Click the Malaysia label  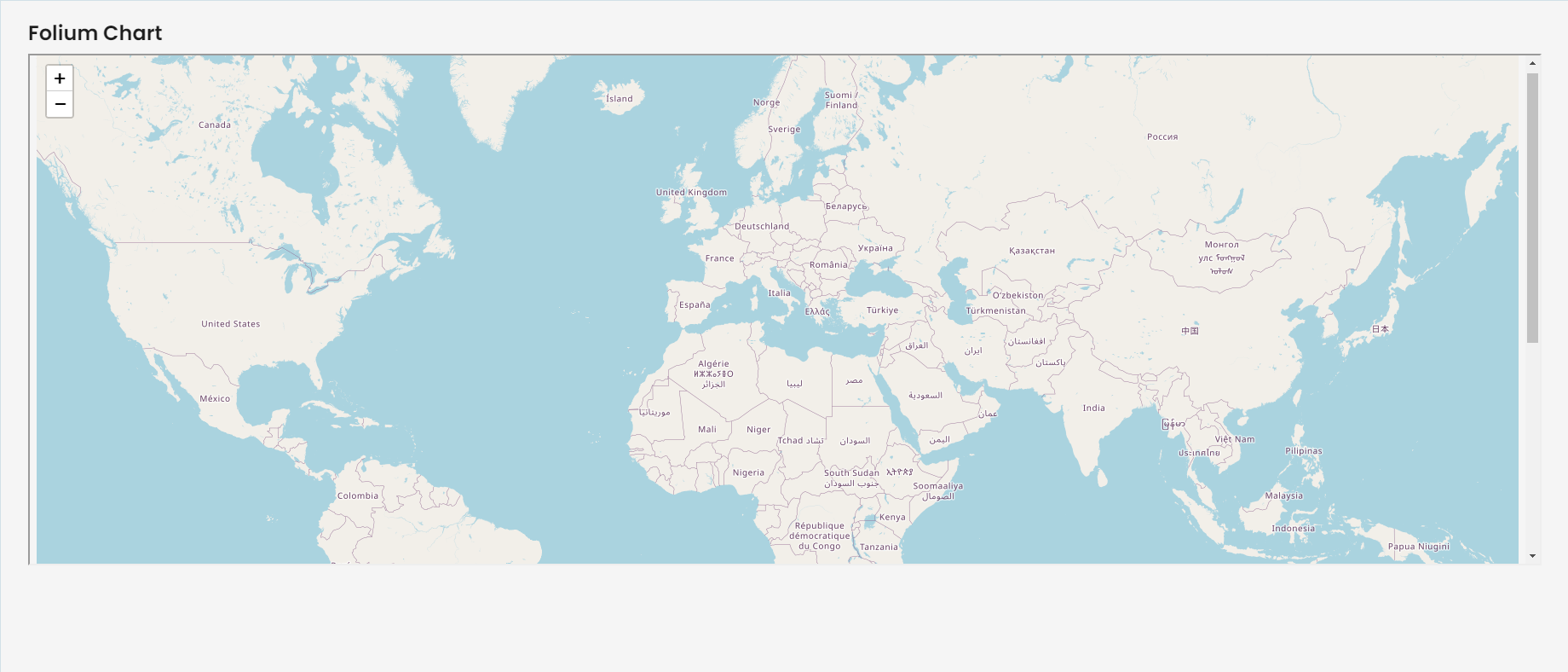pyautogui.click(x=1284, y=496)
